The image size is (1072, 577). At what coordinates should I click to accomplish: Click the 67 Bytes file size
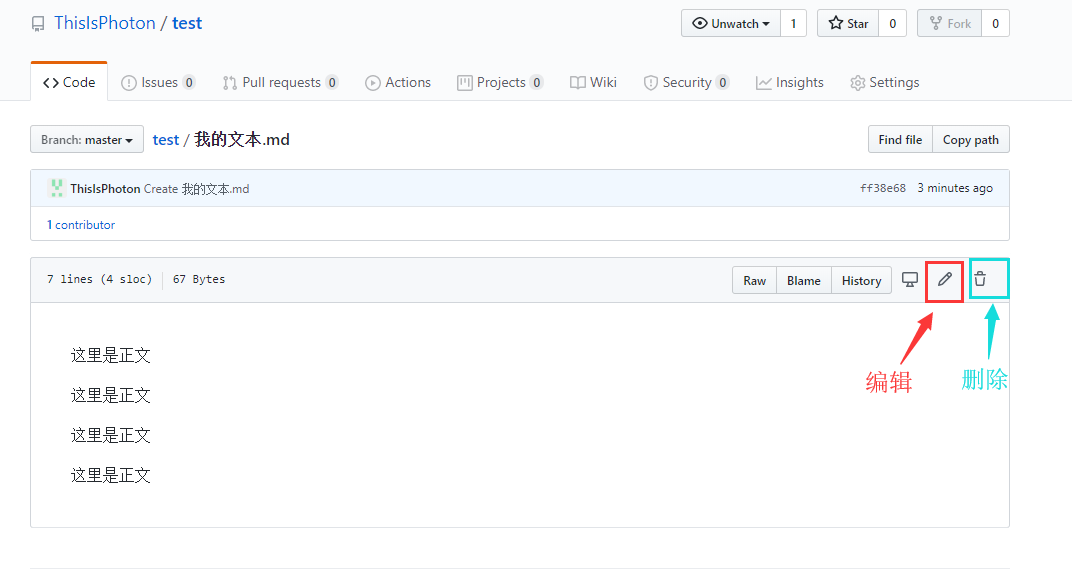(199, 279)
